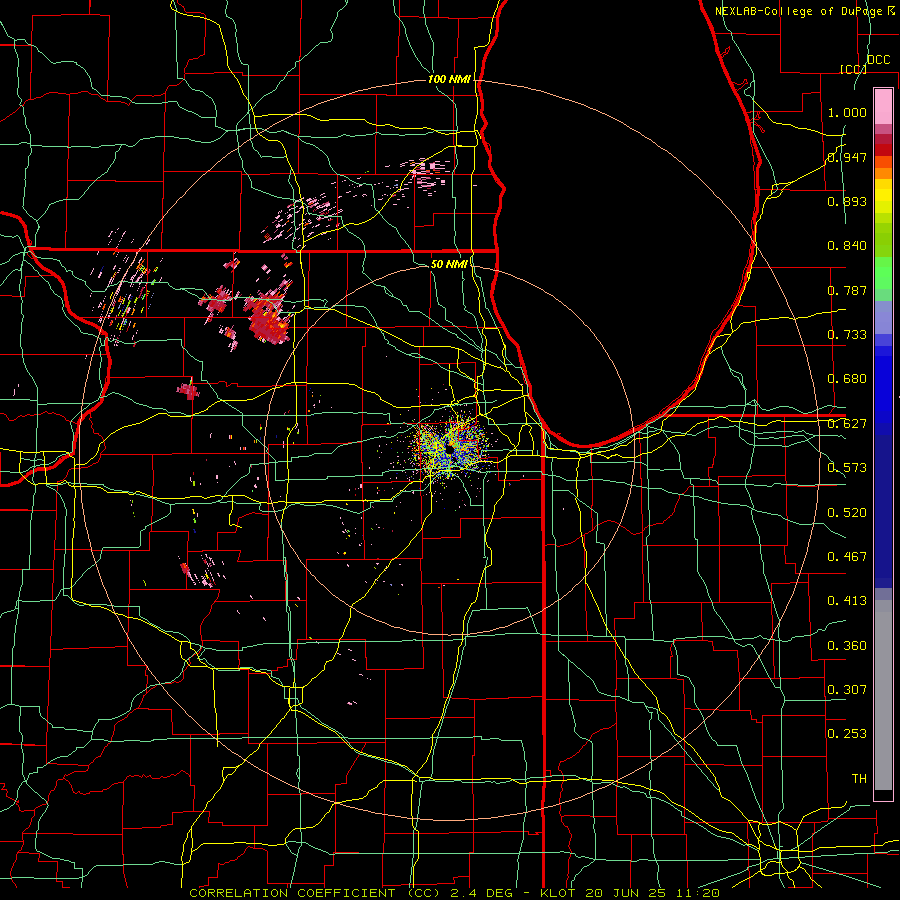The width and height of the screenshot is (900, 900).
Task: Select the 0.467 color scale value
Action: pyautogui.click(x=847, y=557)
